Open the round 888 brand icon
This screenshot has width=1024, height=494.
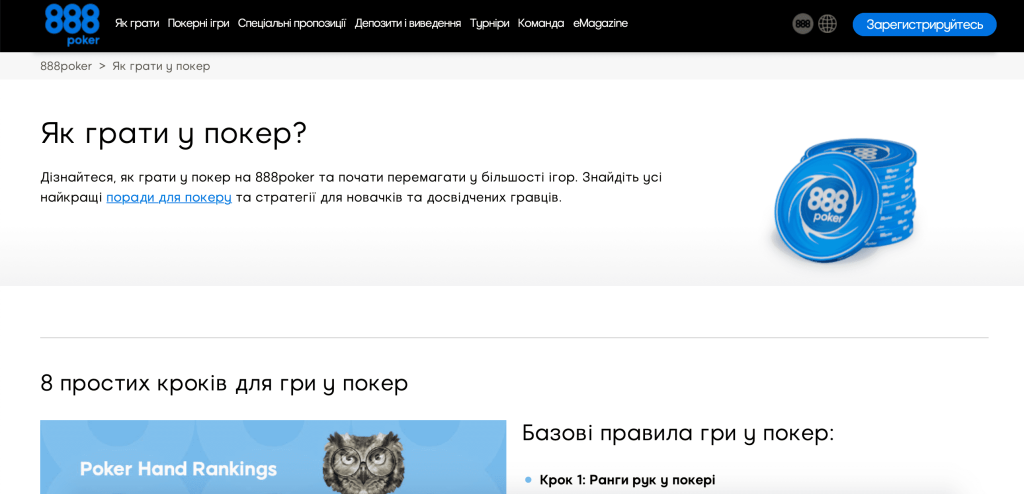click(803, 24)
